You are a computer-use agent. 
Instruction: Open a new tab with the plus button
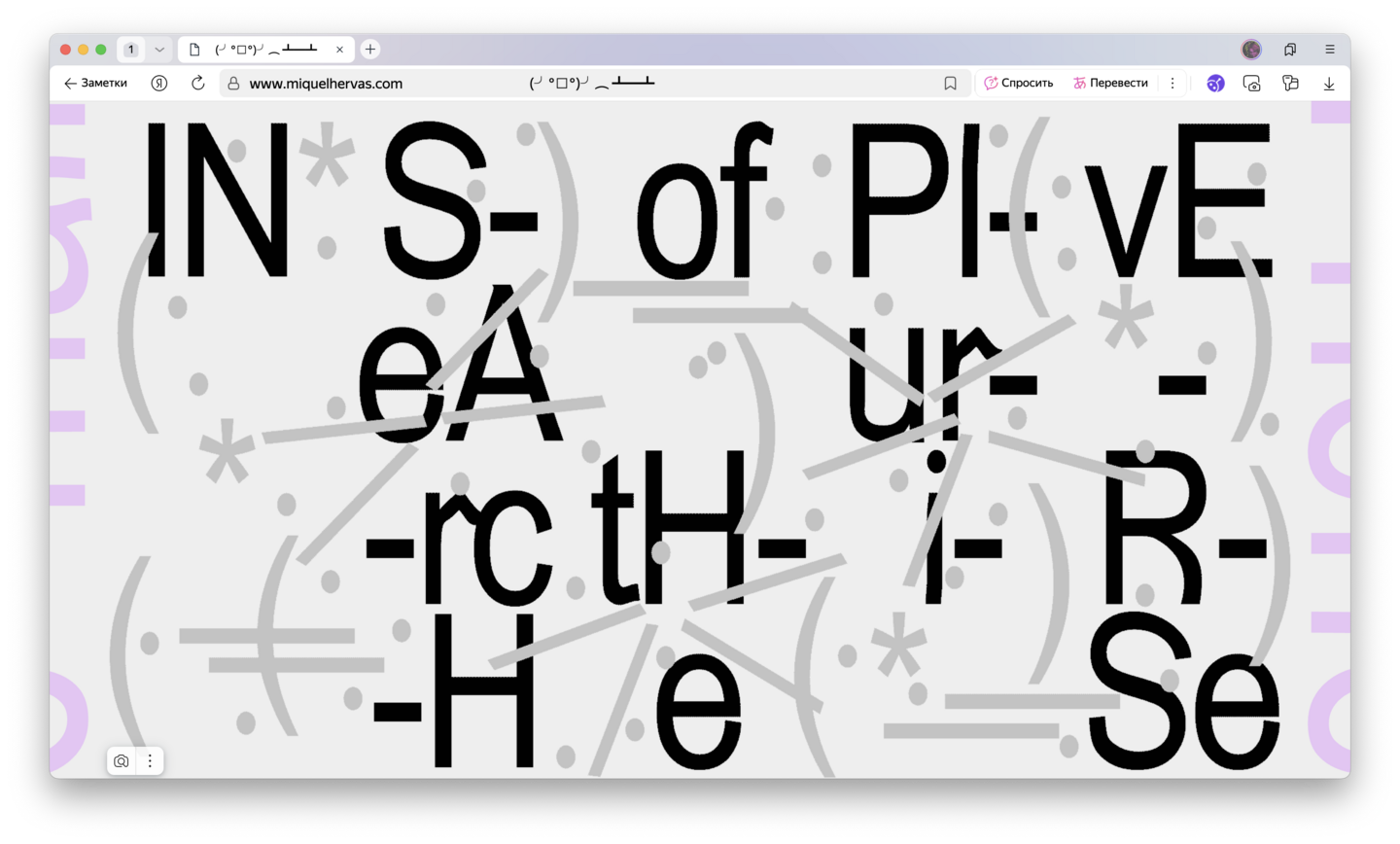(370, 50)
